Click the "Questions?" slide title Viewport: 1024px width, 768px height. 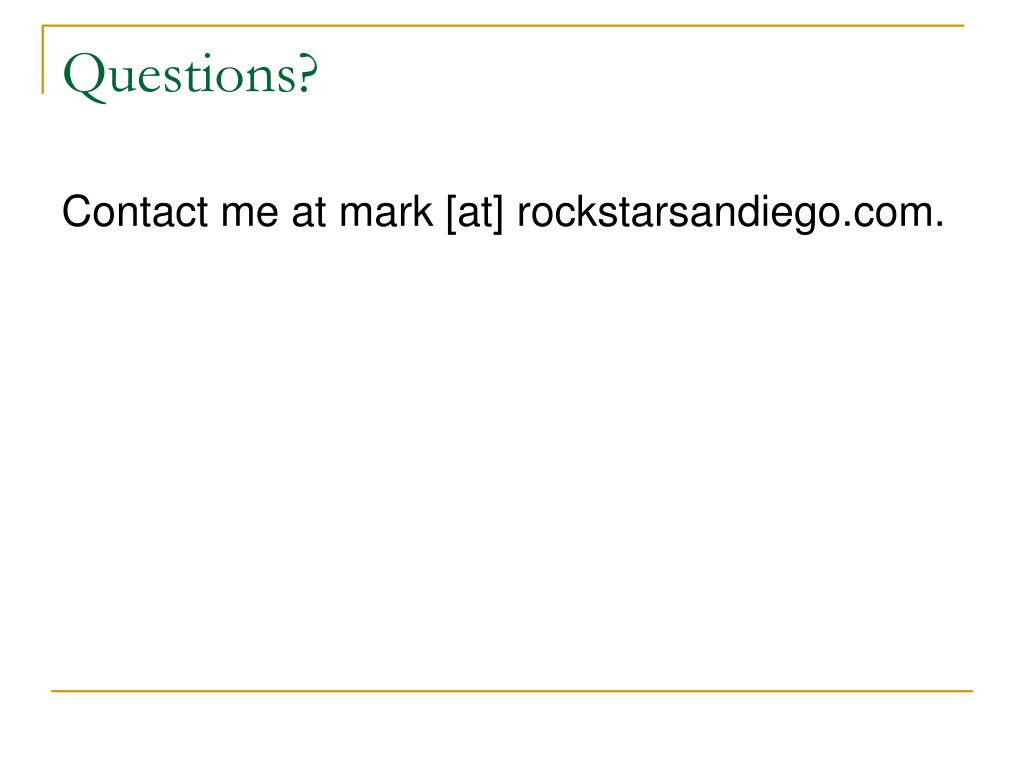(x=191, y=75)
